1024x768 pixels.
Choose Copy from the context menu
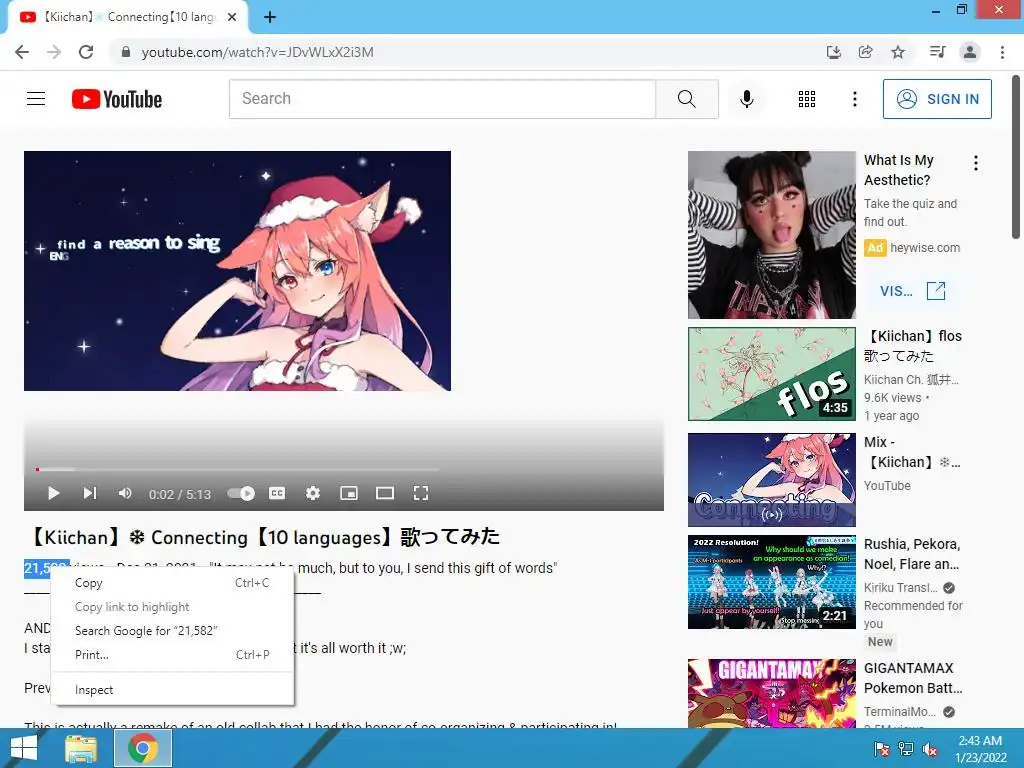tap(172, 583)
